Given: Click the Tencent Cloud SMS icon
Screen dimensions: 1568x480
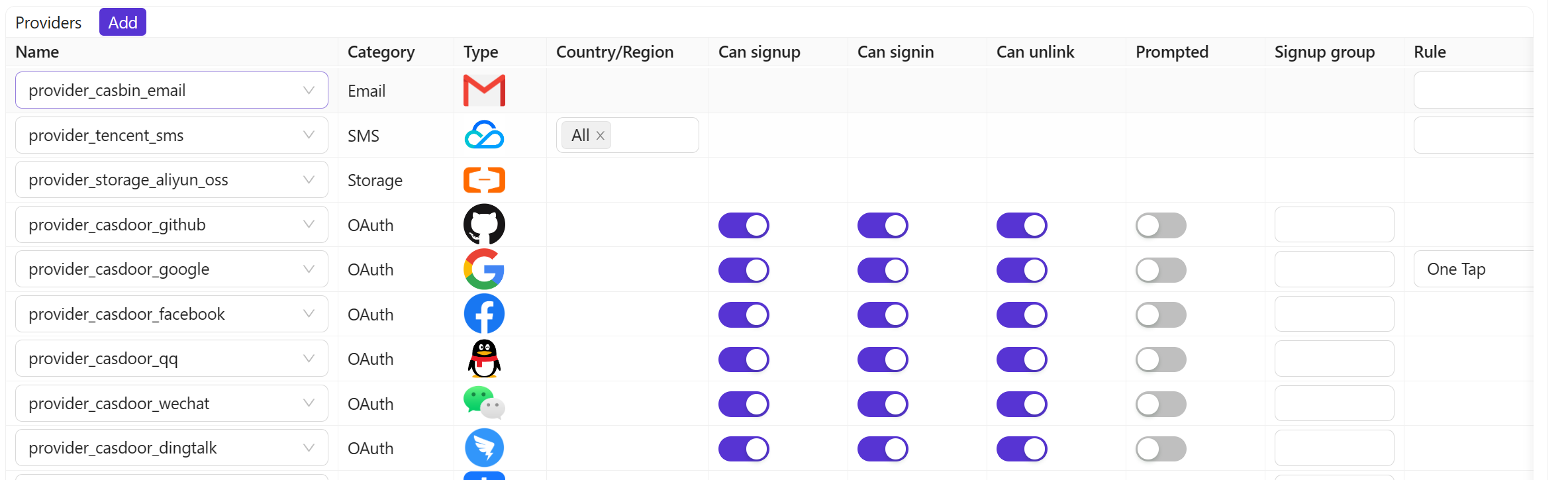Looking at the screenshot, I should 484,135.
